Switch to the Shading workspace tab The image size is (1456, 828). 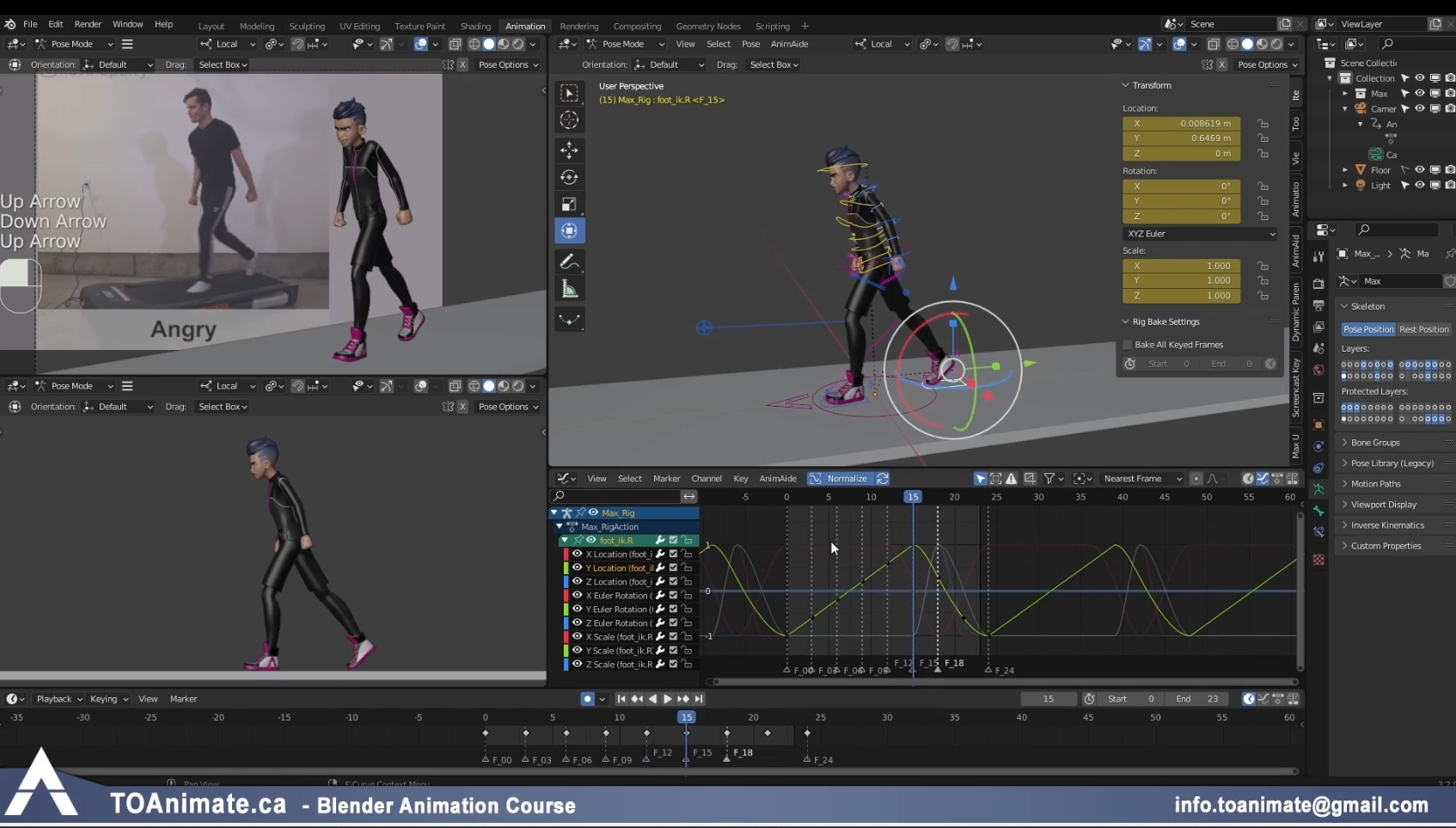(x=475, y=27)
